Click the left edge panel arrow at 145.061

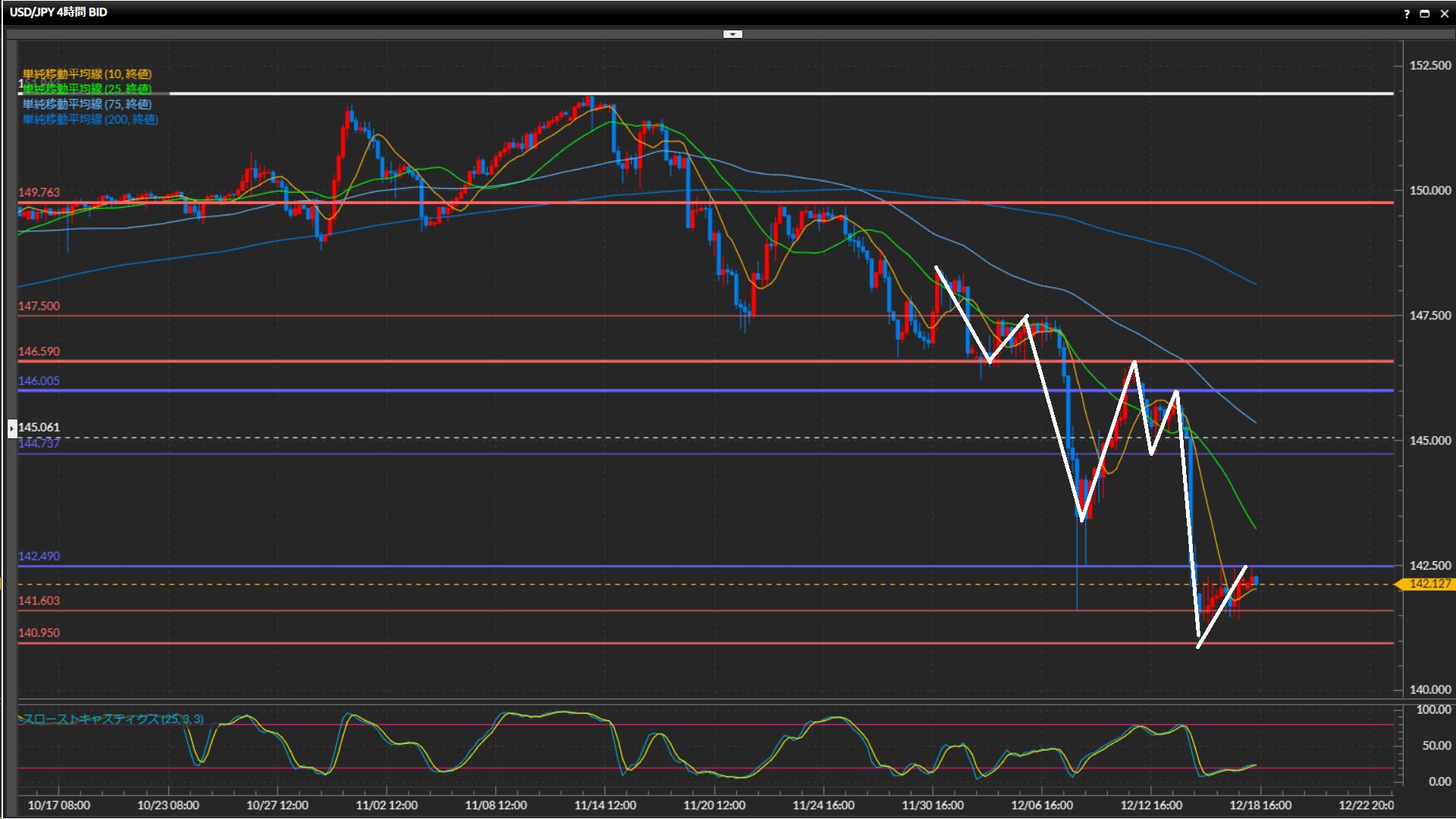(12, 428)
